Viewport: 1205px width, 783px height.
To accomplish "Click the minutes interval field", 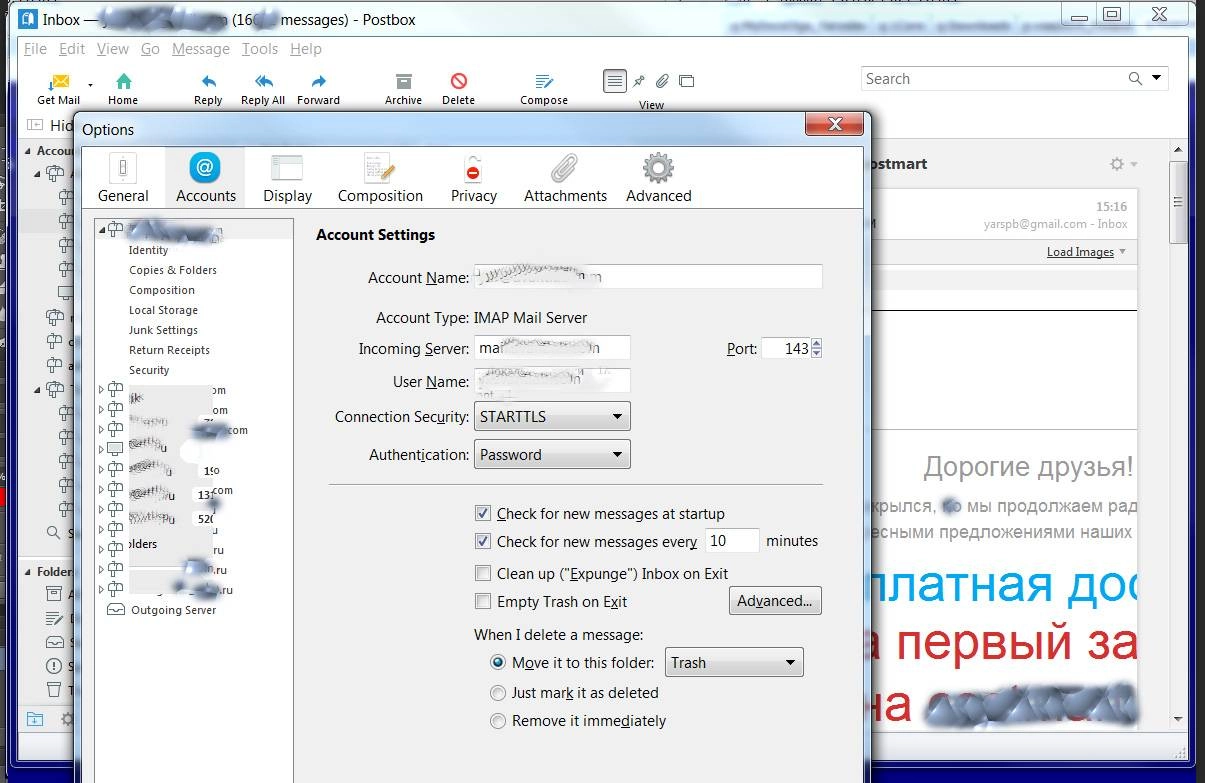I will (x=732, y=541).
